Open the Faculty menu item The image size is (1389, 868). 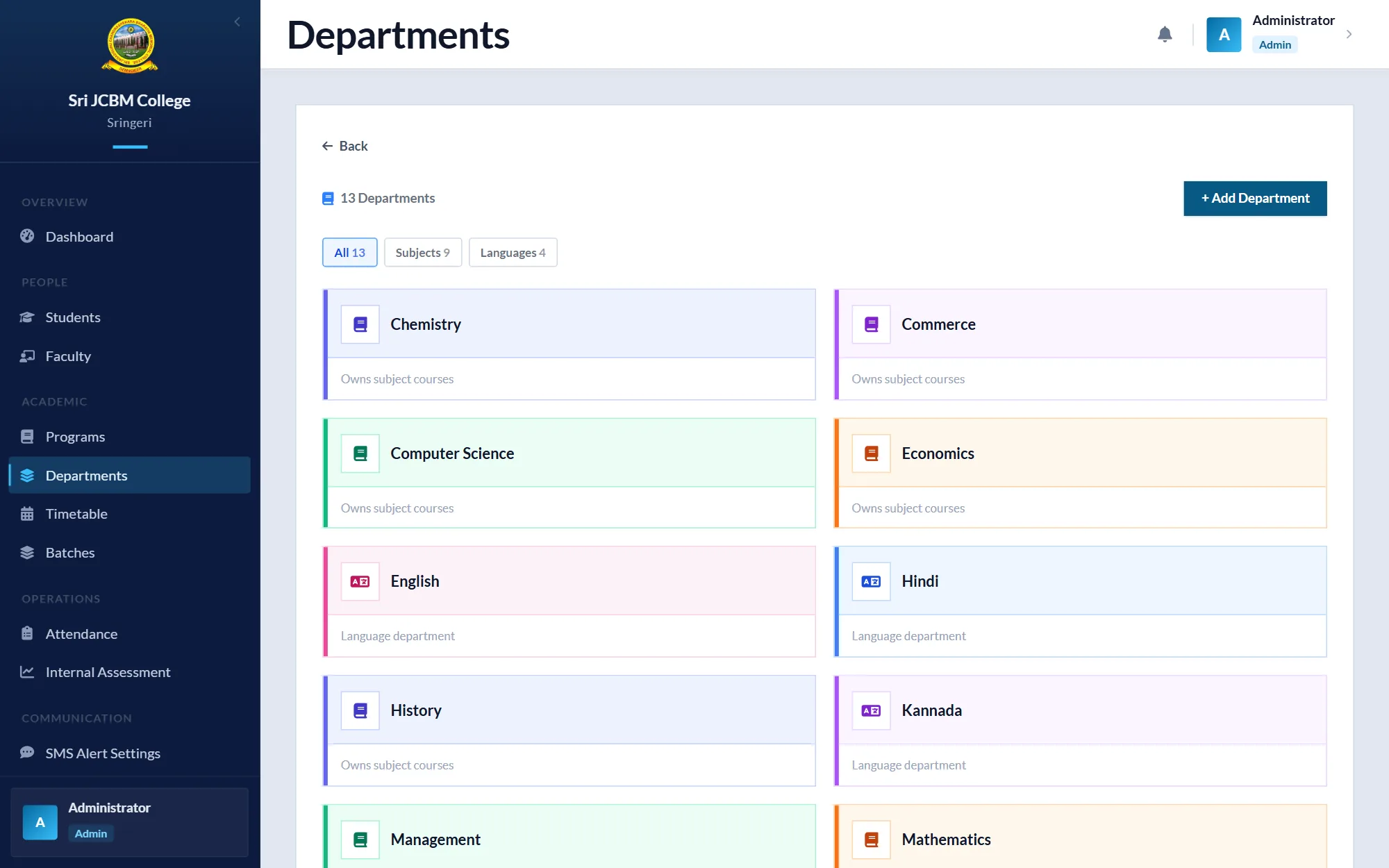[129, 356]
